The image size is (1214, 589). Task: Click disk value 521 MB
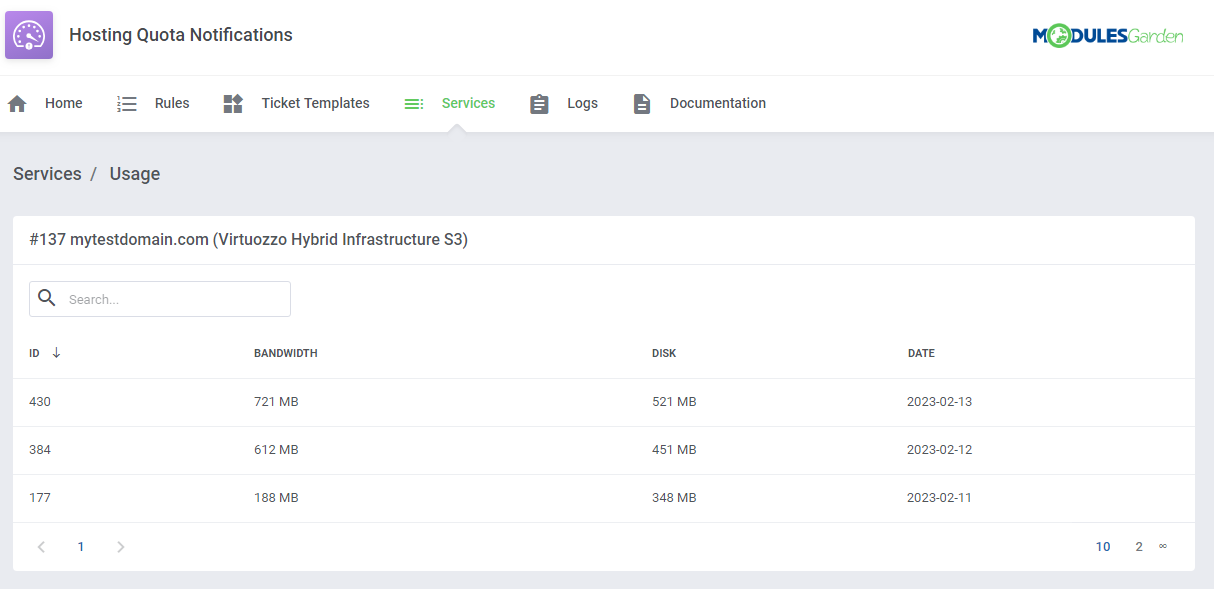pyautogui.click(x=674, y=402)
